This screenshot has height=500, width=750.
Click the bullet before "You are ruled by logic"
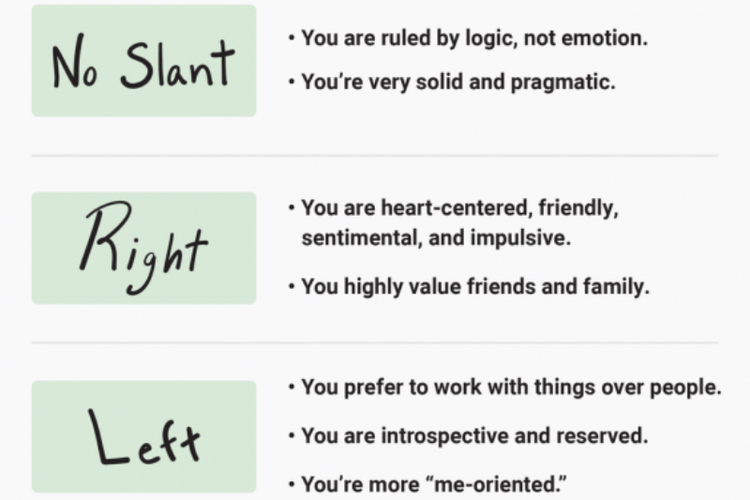pyautogui.click(x=291, y=39)
